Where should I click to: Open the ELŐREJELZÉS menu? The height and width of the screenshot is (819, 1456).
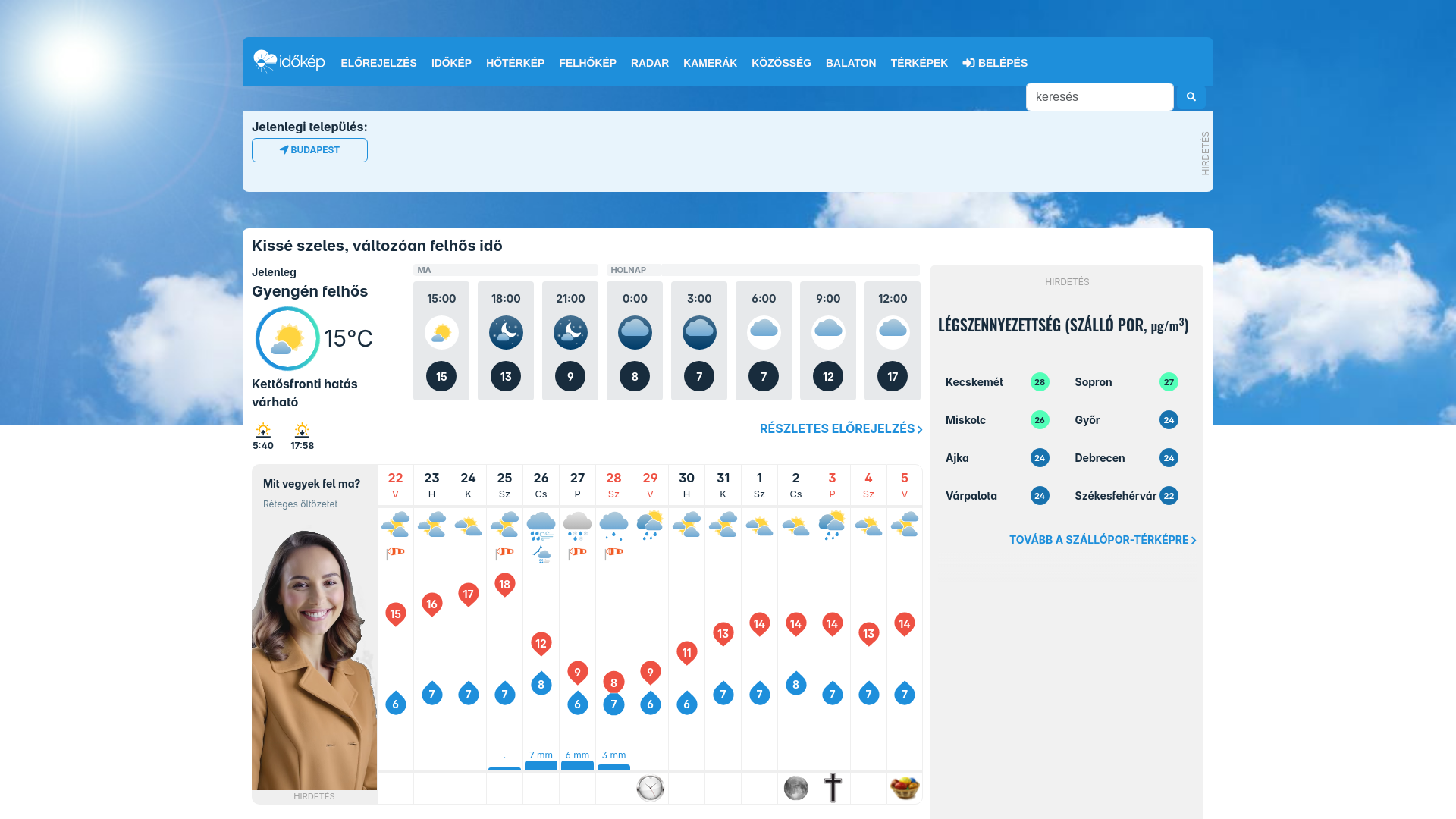(378, 63)
